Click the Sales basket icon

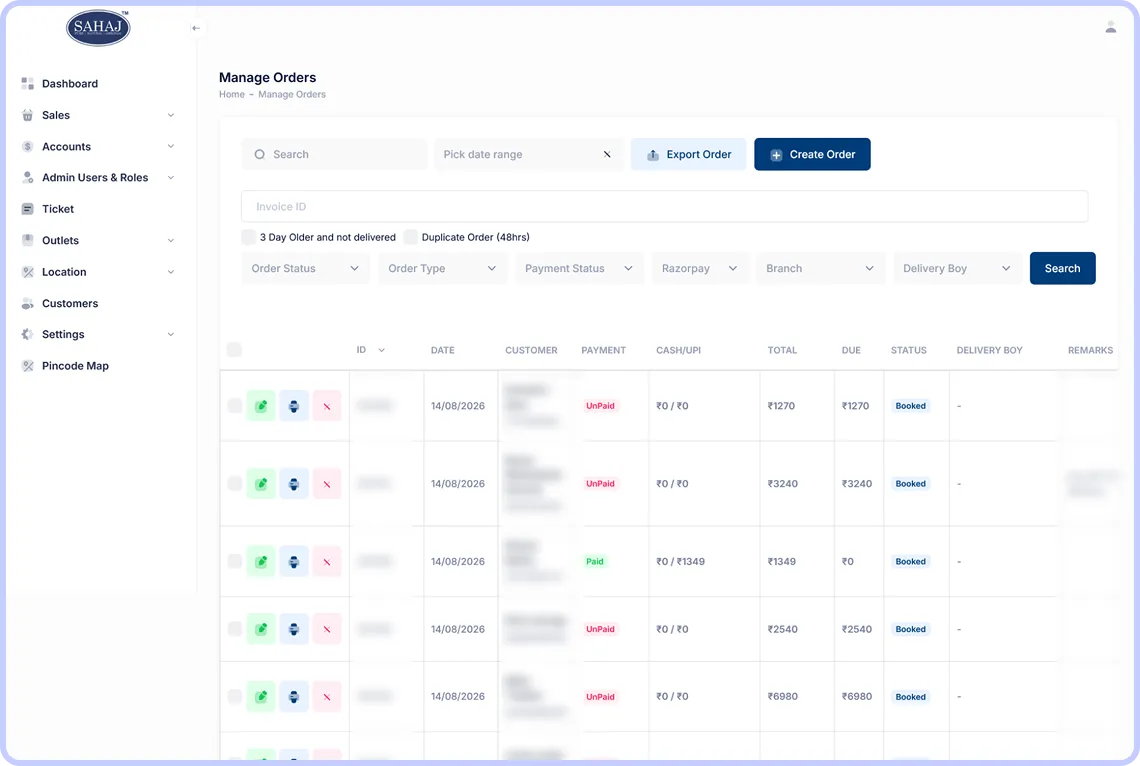[28, 115]
